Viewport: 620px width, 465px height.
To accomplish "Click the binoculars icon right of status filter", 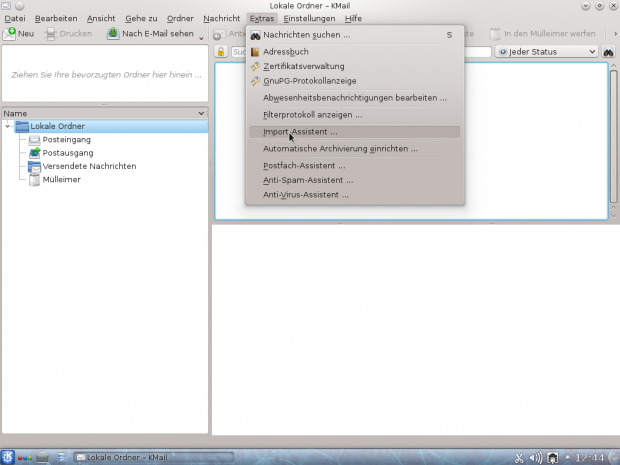I will point(607,52).
